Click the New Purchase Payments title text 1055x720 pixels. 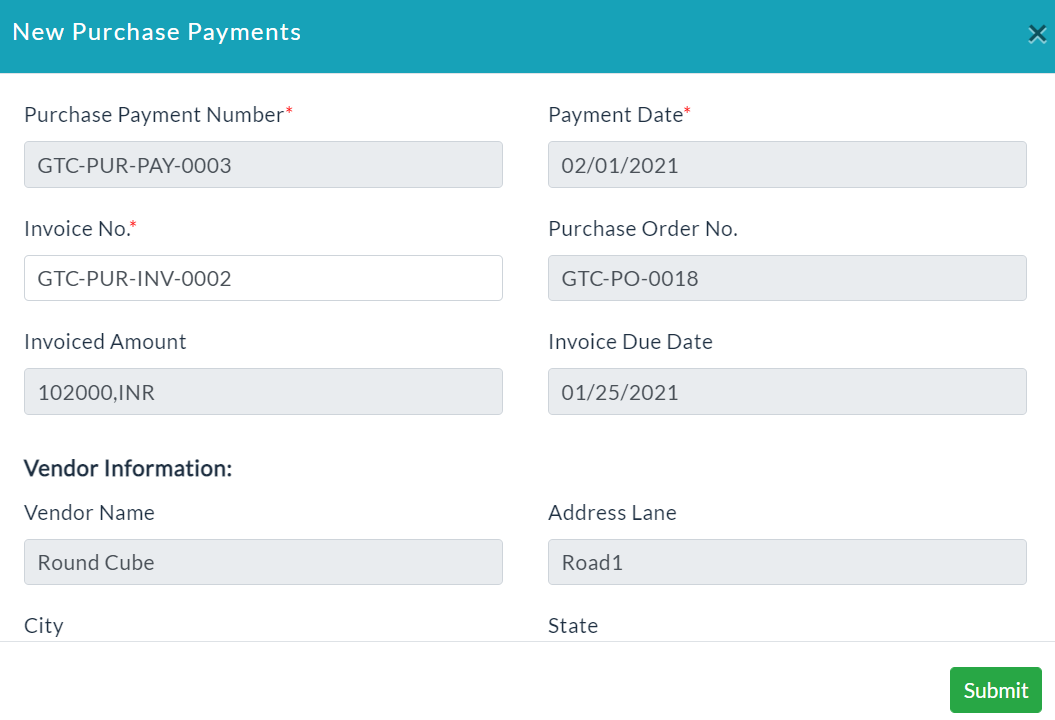click(157, 32)
